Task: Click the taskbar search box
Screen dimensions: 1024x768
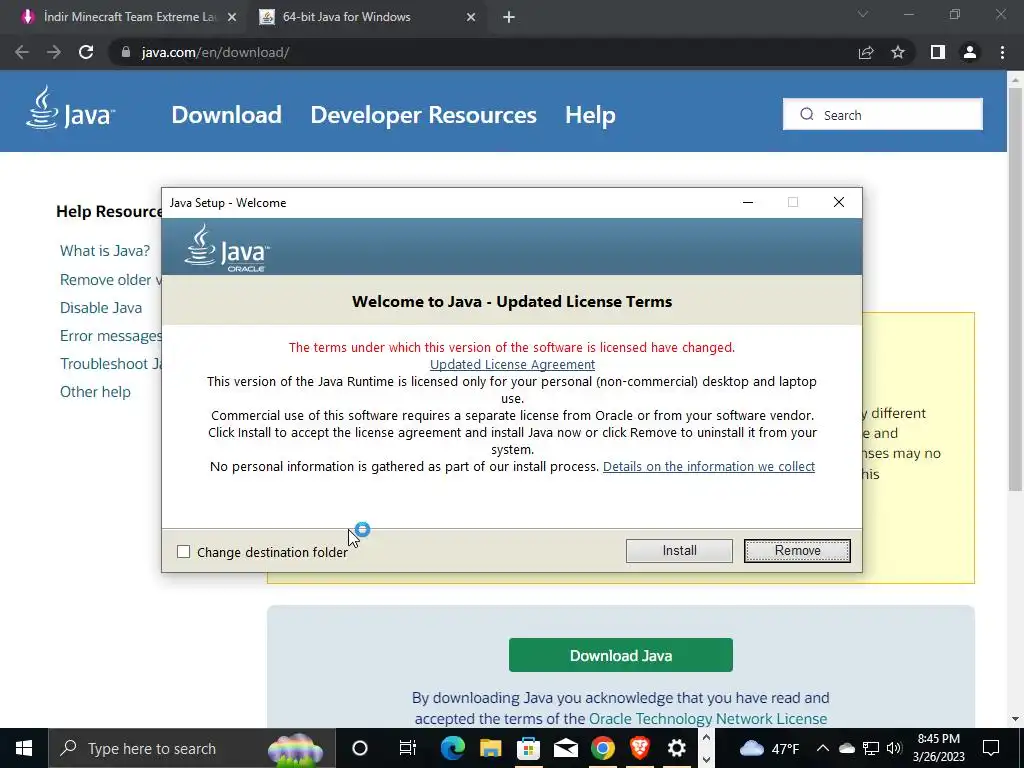Action: coord(191,748)
